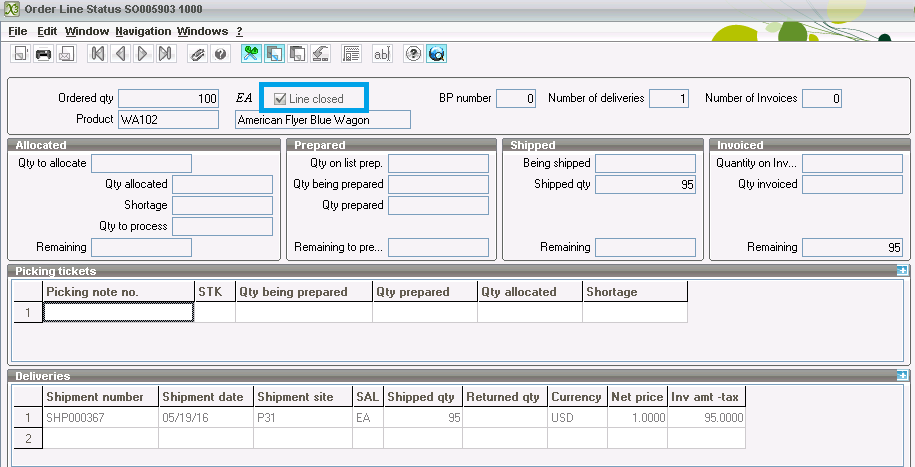Click the BP number field
This screenshot has width=915, height=467.
point(516,98)
